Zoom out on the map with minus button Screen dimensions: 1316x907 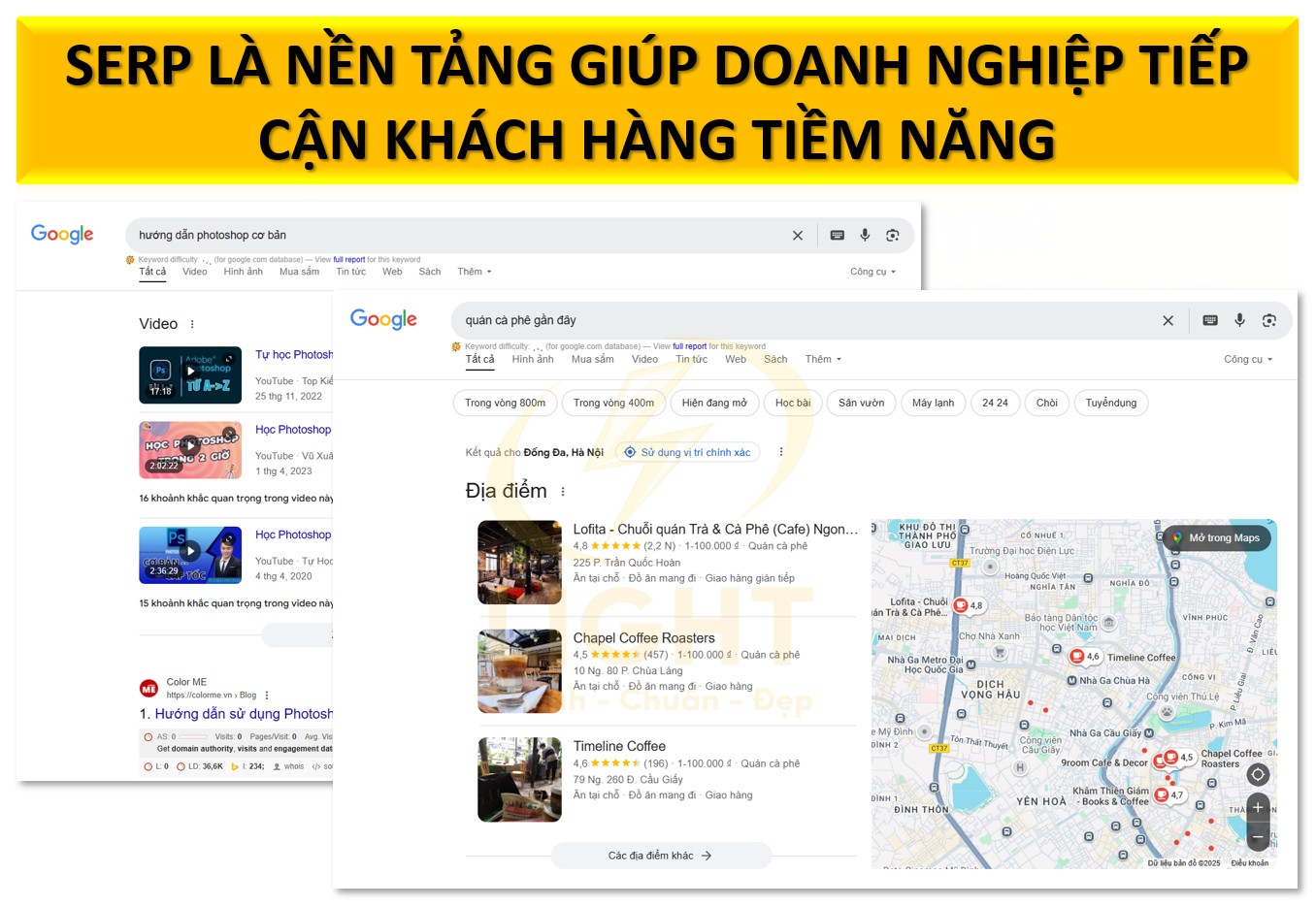[x=1258, y=836]
